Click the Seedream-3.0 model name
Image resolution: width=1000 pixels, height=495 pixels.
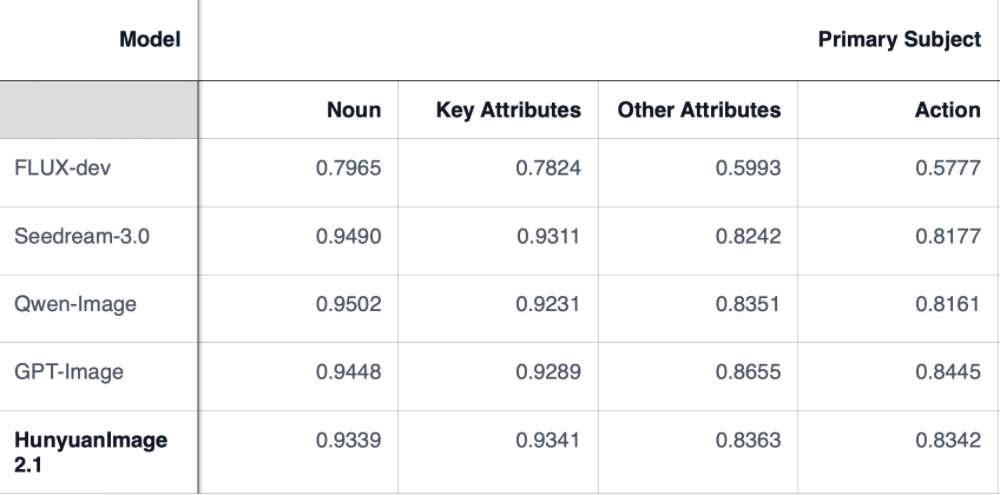(x=82, y=236)
